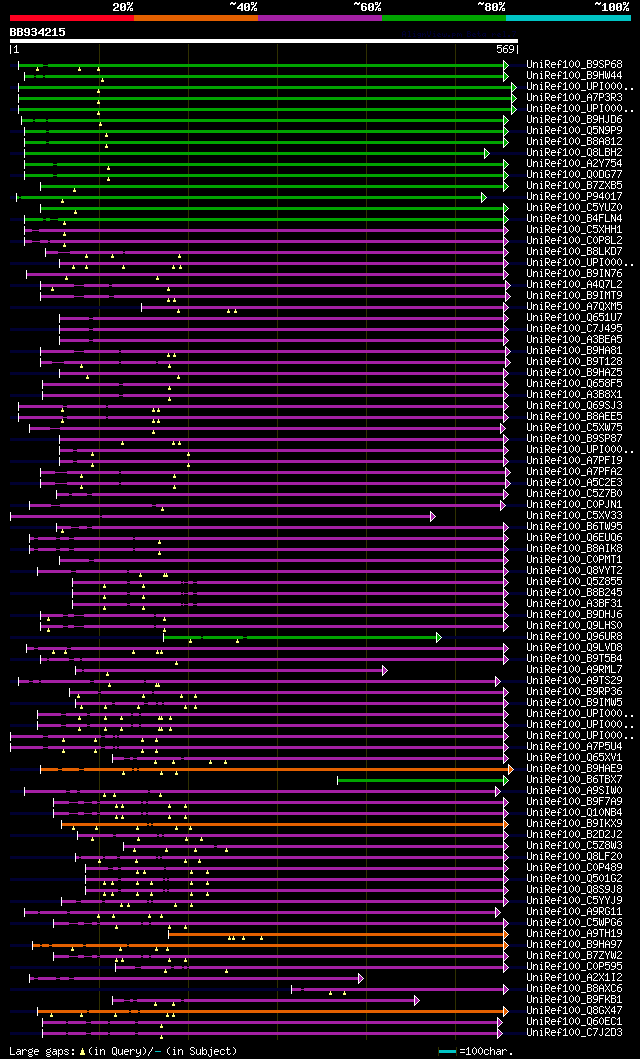Click the UniRef100_Q69SJ3 label
Viewport: 640px width, 1059px height.
point(575,405)
